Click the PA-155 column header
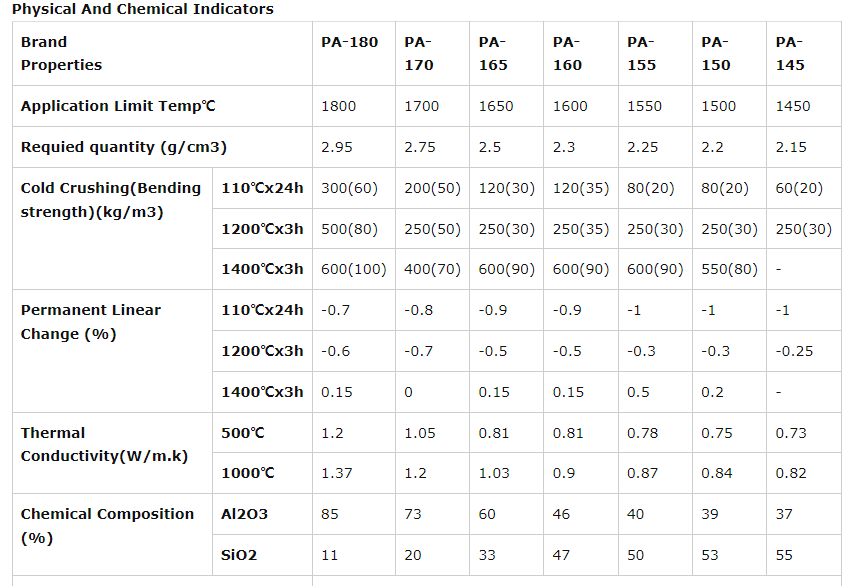 coord(641,53)
